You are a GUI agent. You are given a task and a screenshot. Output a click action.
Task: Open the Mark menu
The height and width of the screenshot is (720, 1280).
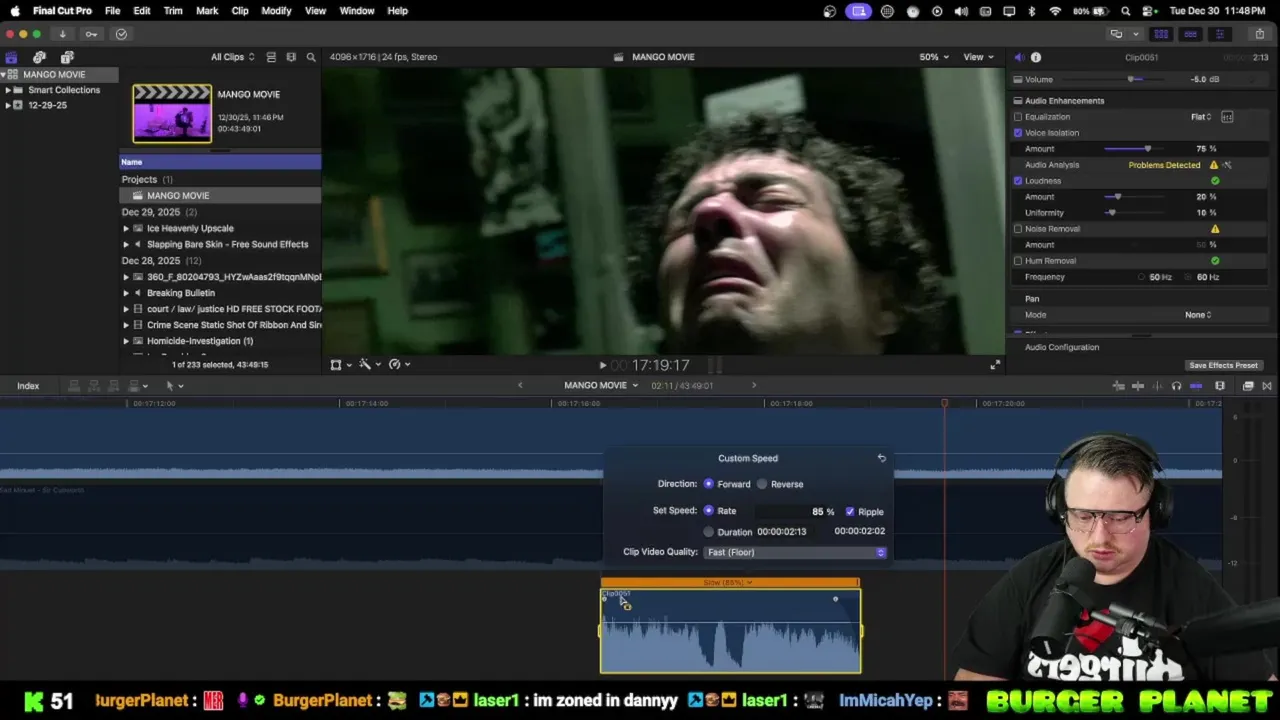click(x=207, y=11)
